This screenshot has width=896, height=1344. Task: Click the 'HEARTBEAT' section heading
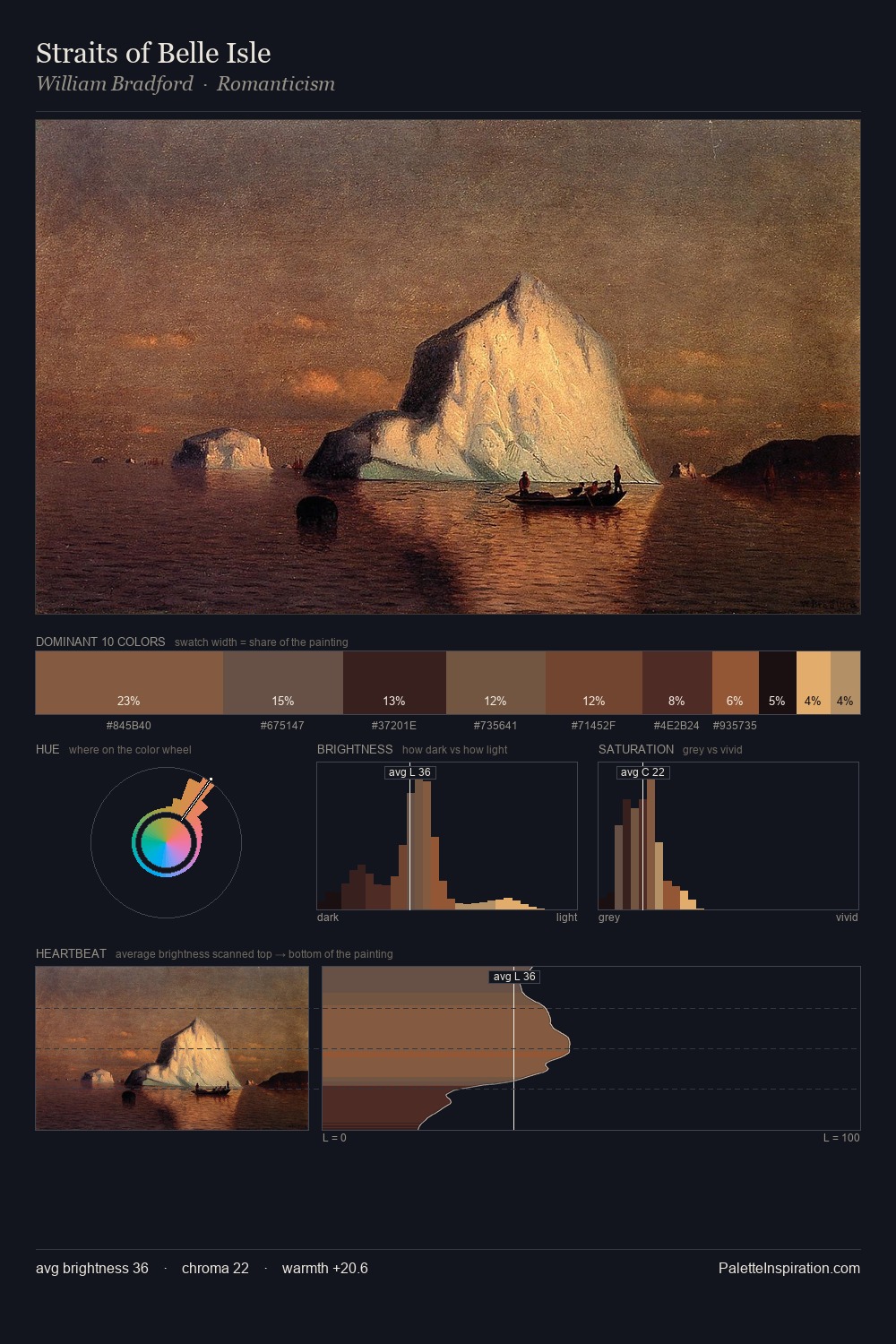(x=71, y=953)
